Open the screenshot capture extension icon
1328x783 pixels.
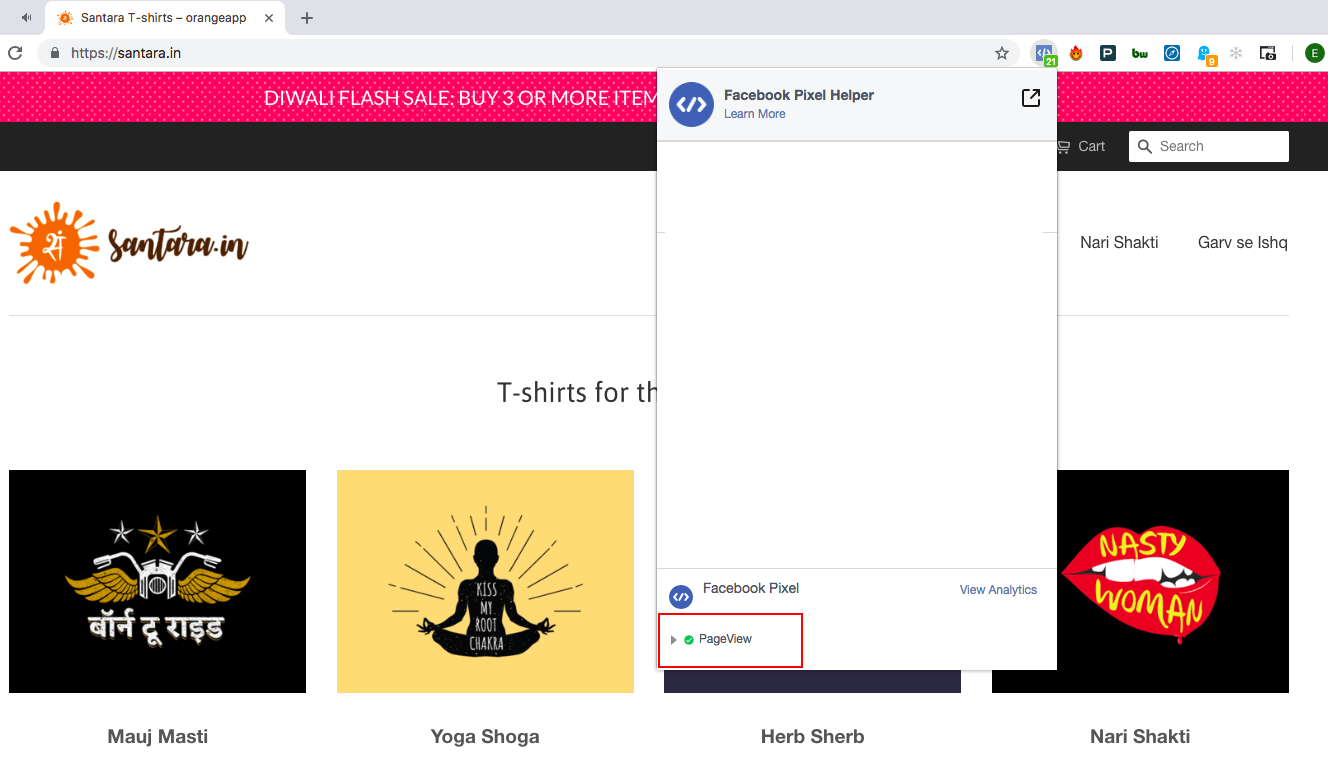(x=1267, y=52)
